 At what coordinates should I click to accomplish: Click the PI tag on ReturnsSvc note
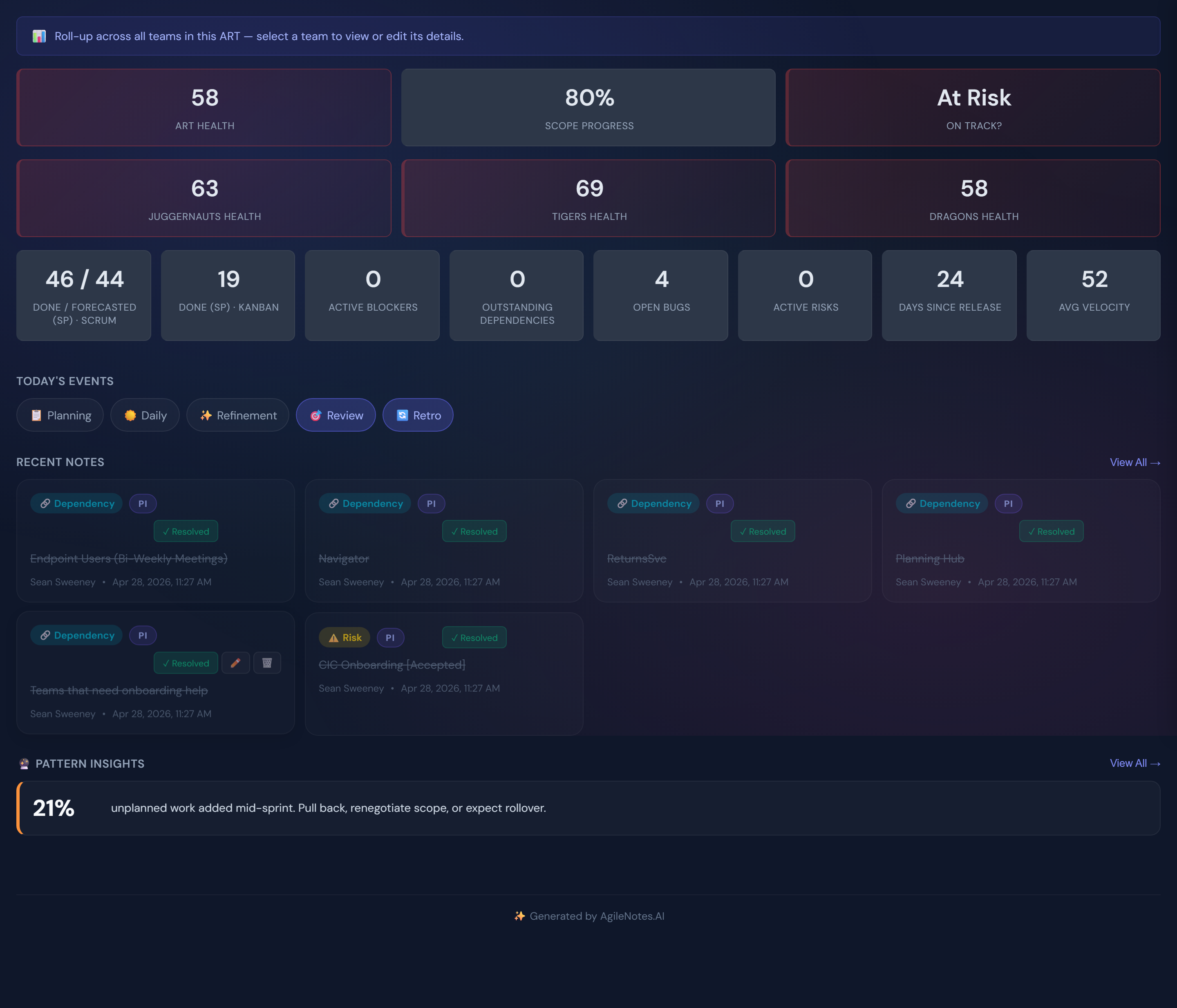click(x=720, y=504)
